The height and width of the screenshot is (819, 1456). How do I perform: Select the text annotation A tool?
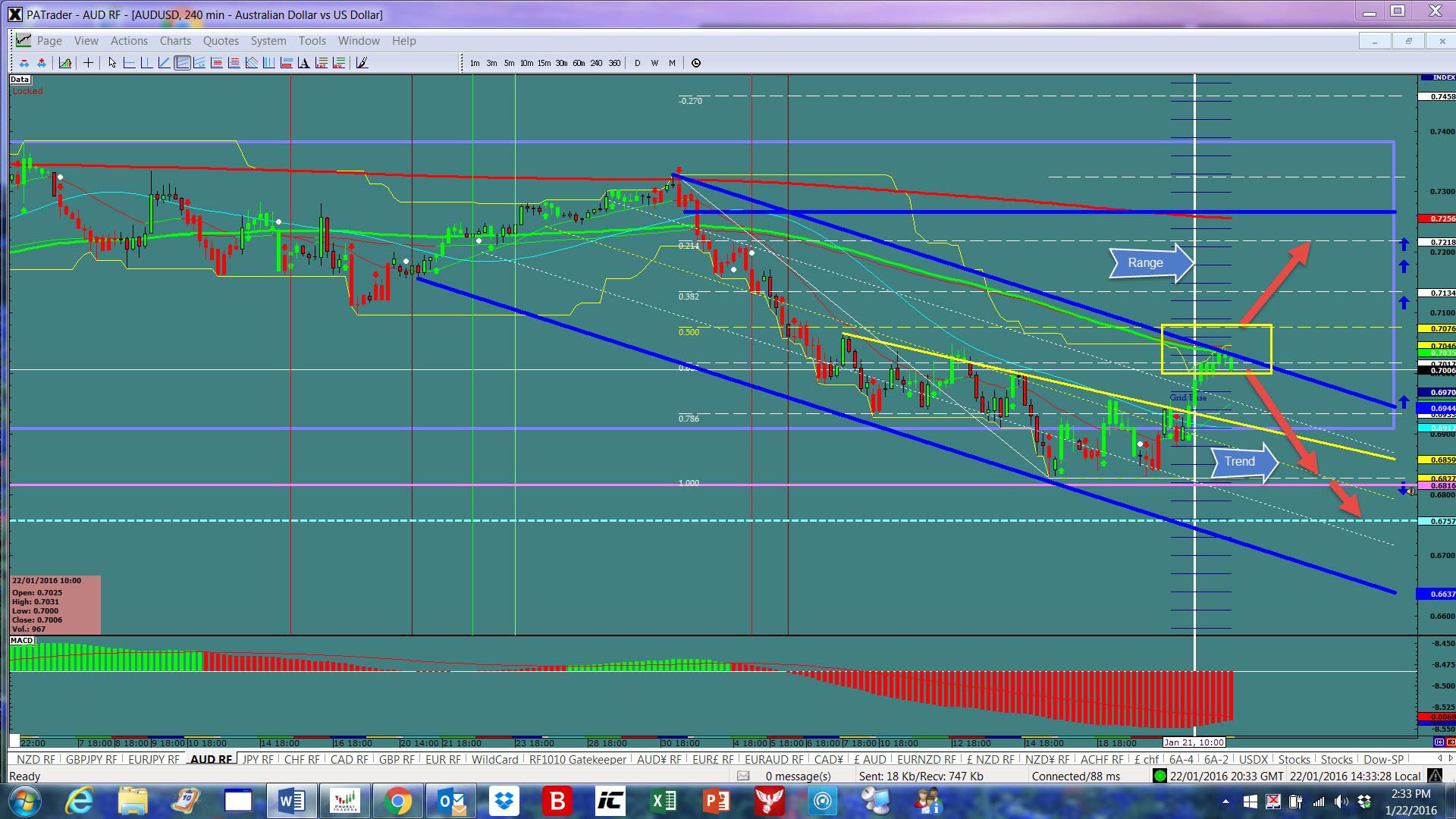(x=303, y=63)
